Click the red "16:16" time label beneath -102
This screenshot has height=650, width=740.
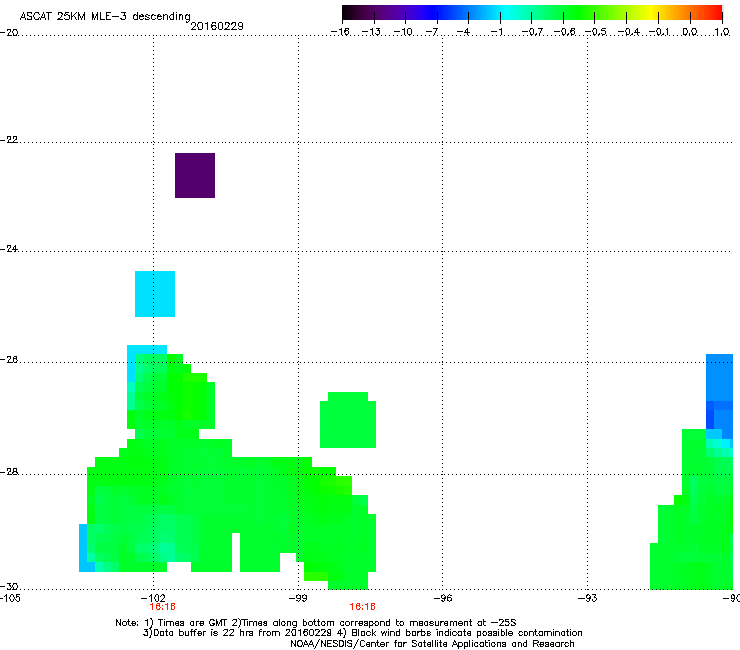coord(162,607)
